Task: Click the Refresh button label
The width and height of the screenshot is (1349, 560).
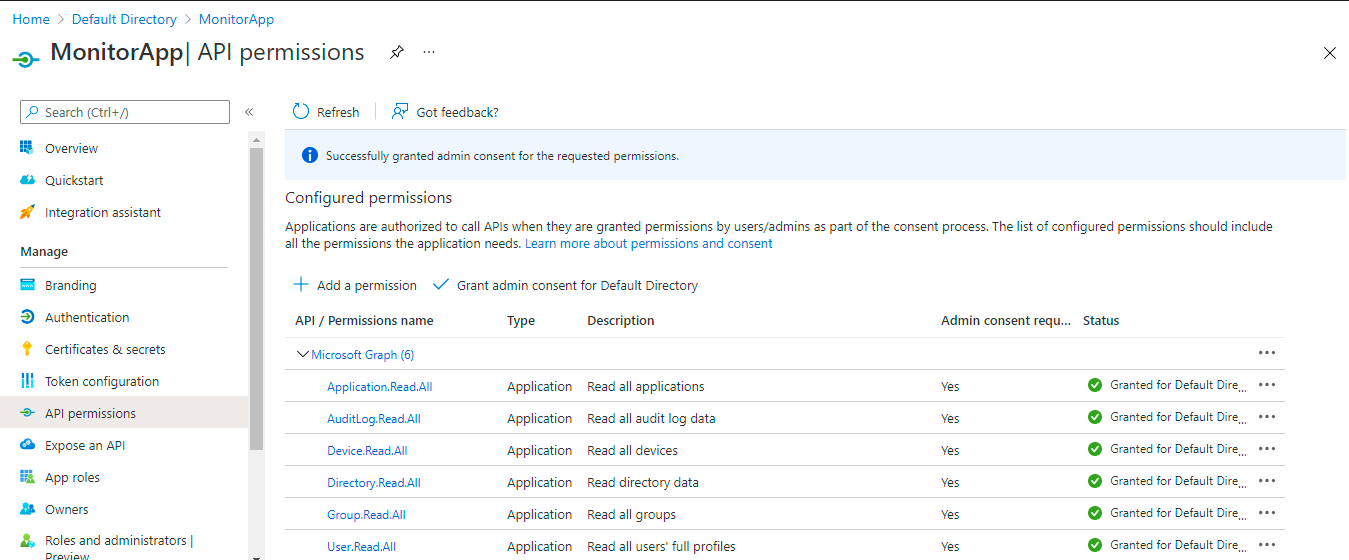Action: [338, 112]
